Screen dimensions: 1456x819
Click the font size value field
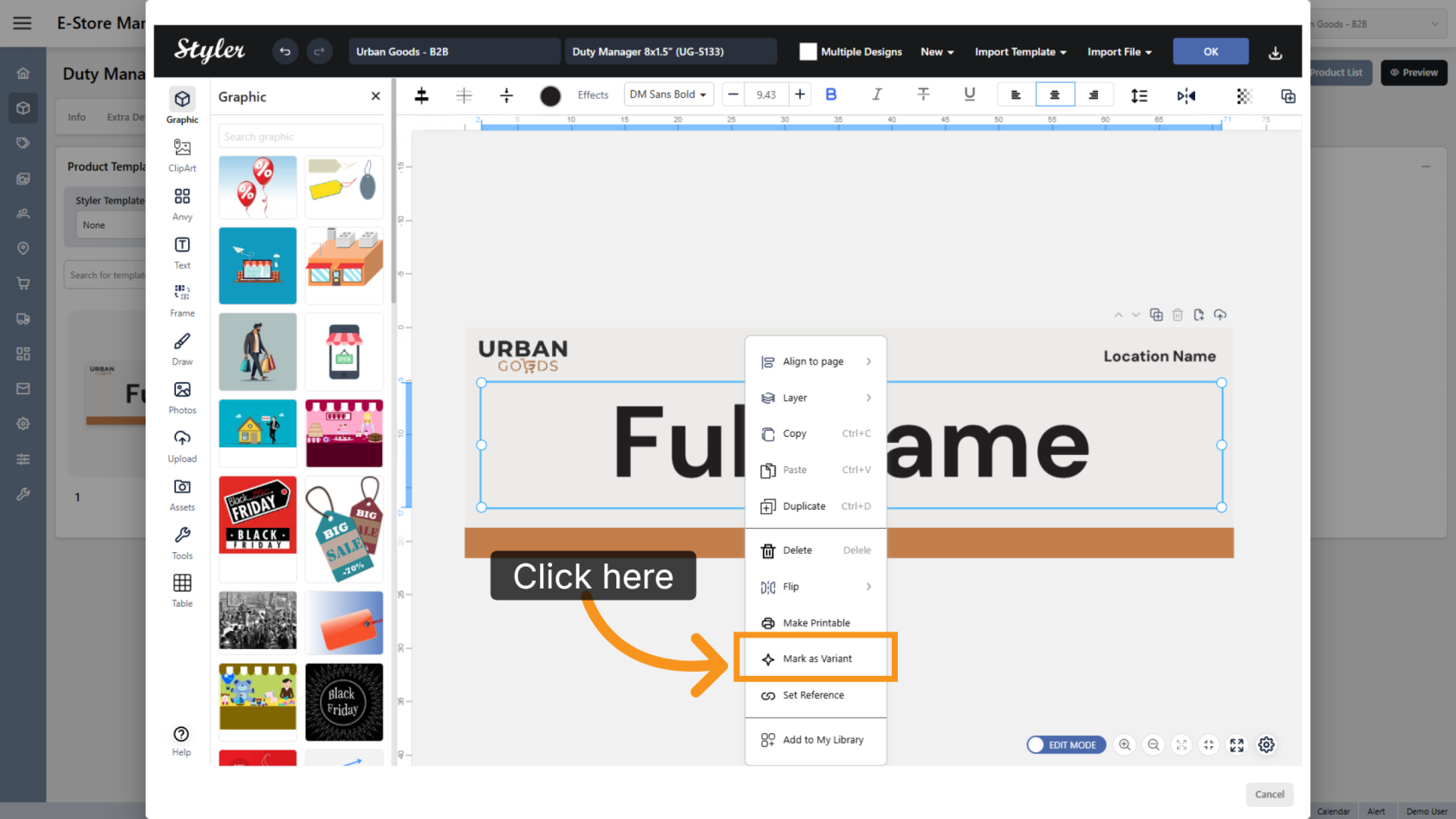766,94
